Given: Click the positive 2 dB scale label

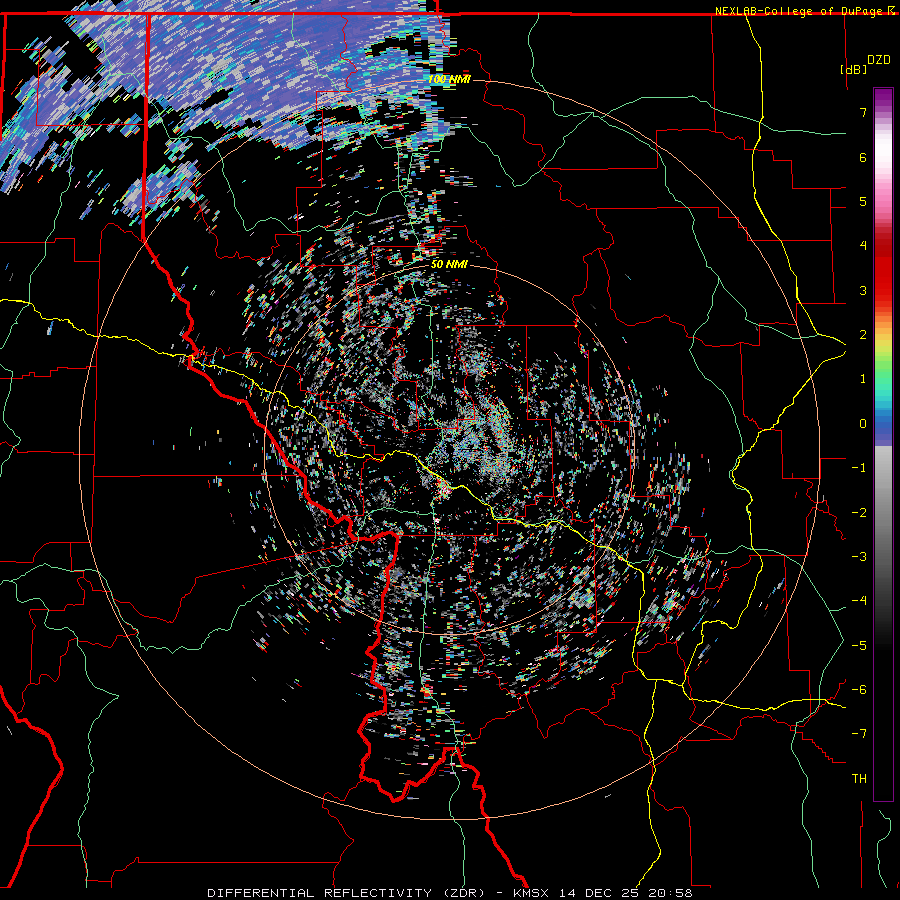Looking at the screenshot, I should 863,335.
